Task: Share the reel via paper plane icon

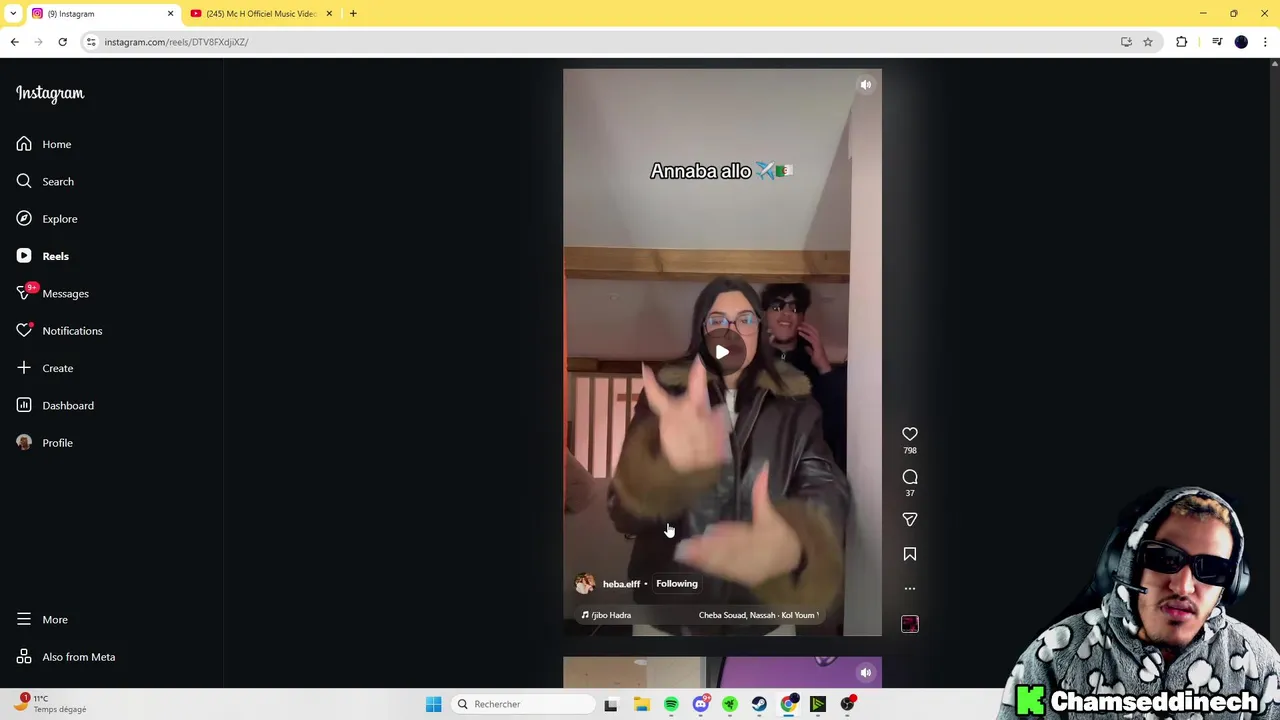Action: [x=910, y=520]
